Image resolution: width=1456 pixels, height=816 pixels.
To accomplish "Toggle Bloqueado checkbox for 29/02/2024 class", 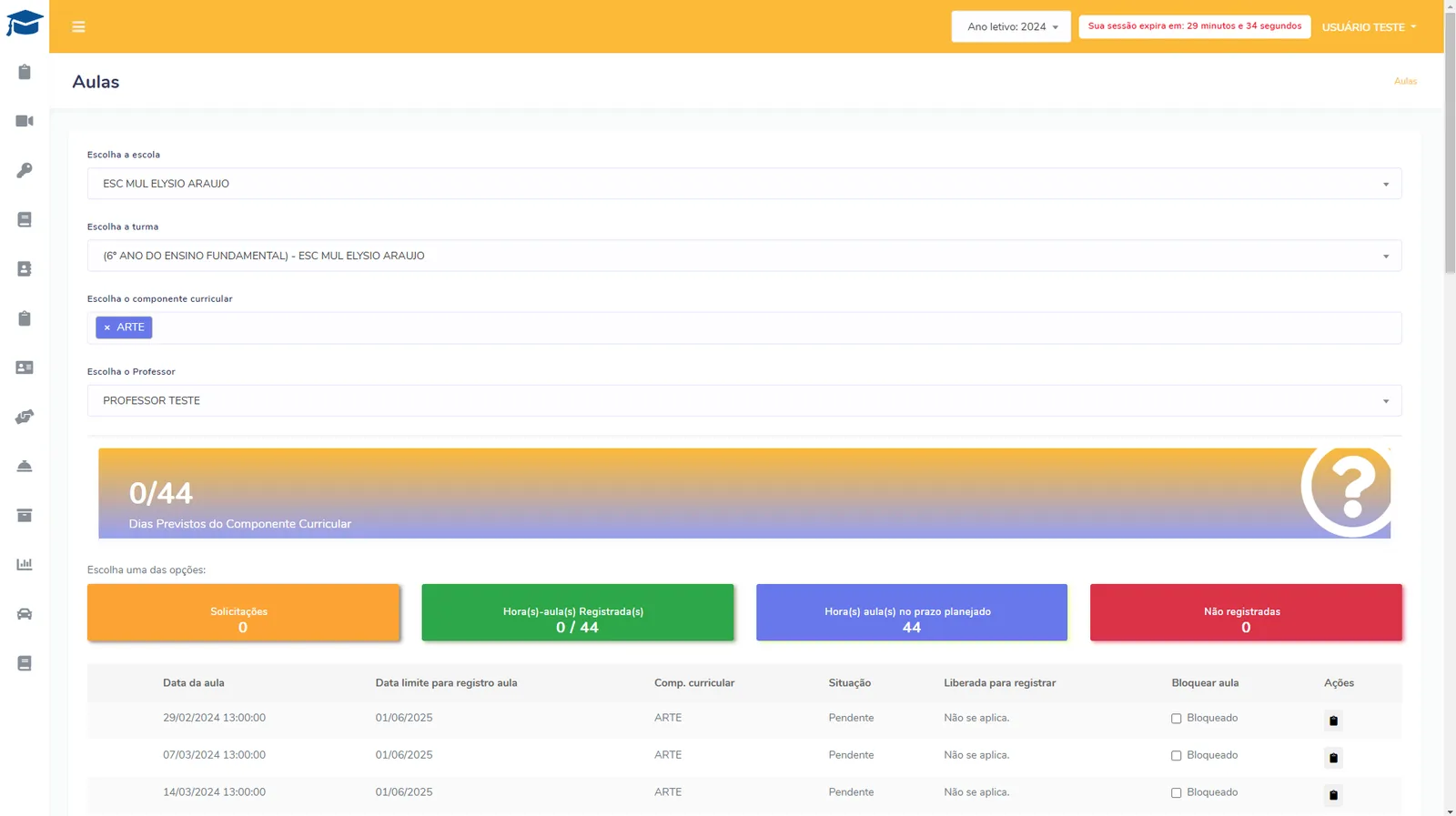I will coord(1176,719).
